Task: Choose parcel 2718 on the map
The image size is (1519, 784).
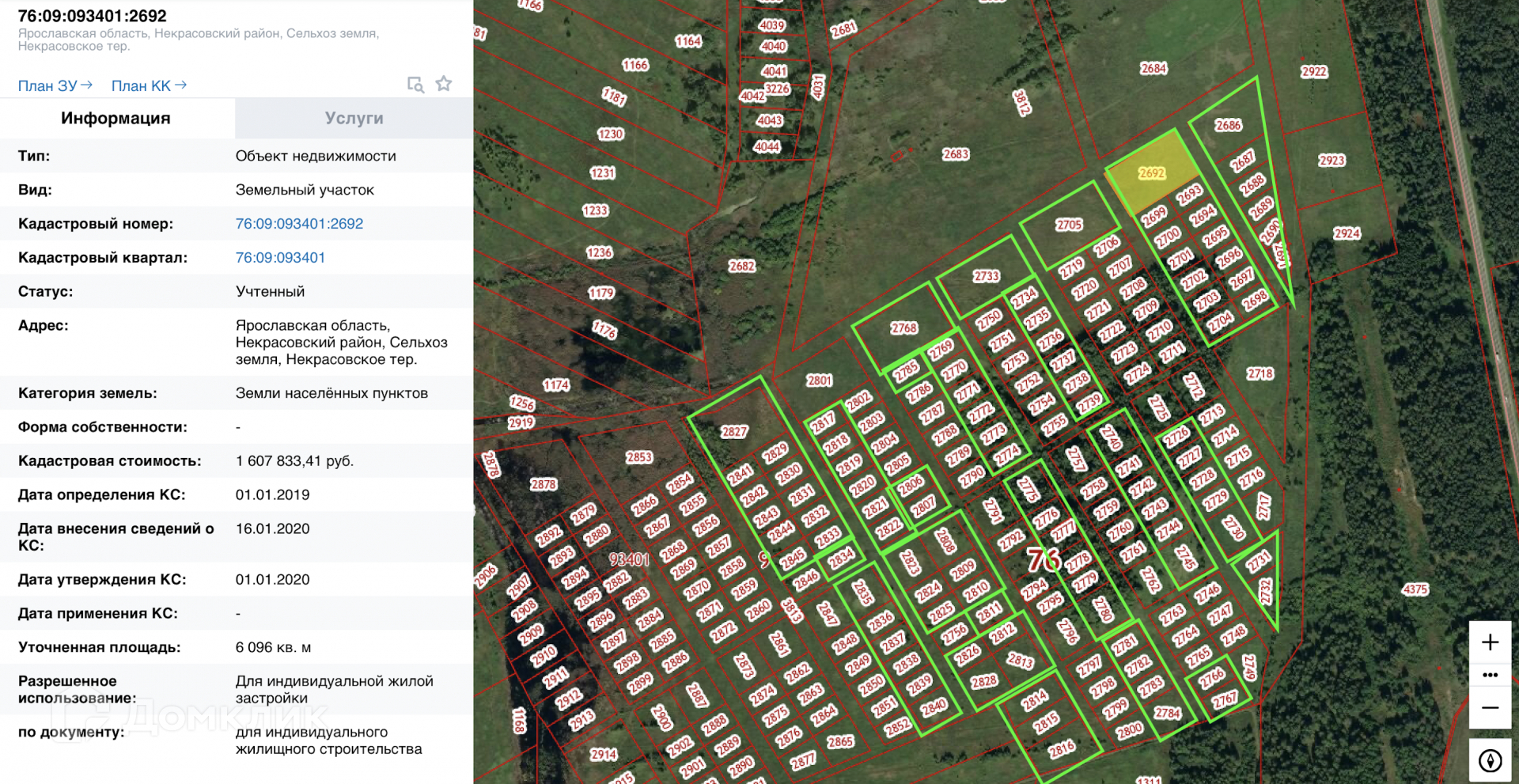Action: [x=1260, y=373]
